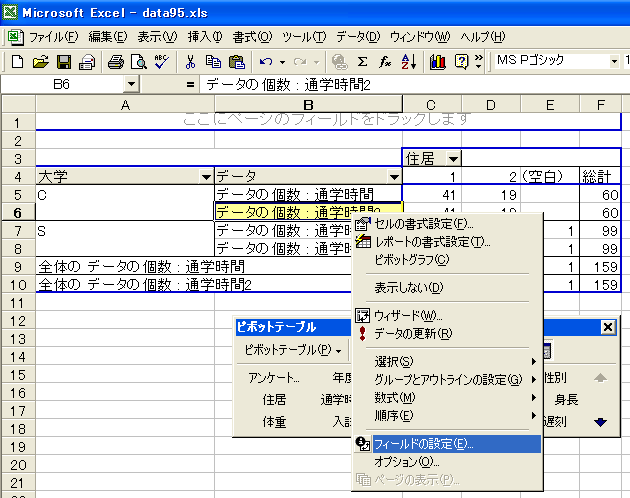Open the データ(D) menu
Viewport: 630px width, 498px height.
[358, 37]
